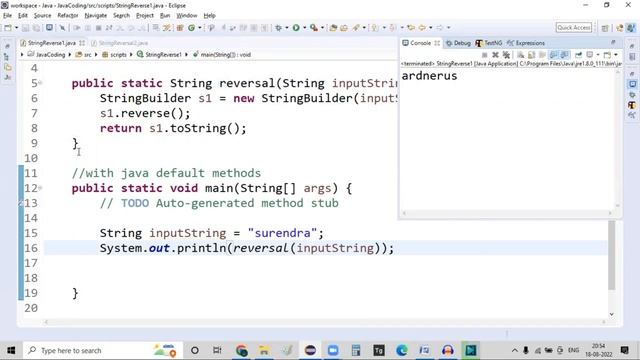The height and width of the screenshot is (360, 640).
Task: Expand the src breadcrumb arrow
Action: coord(96,54)
